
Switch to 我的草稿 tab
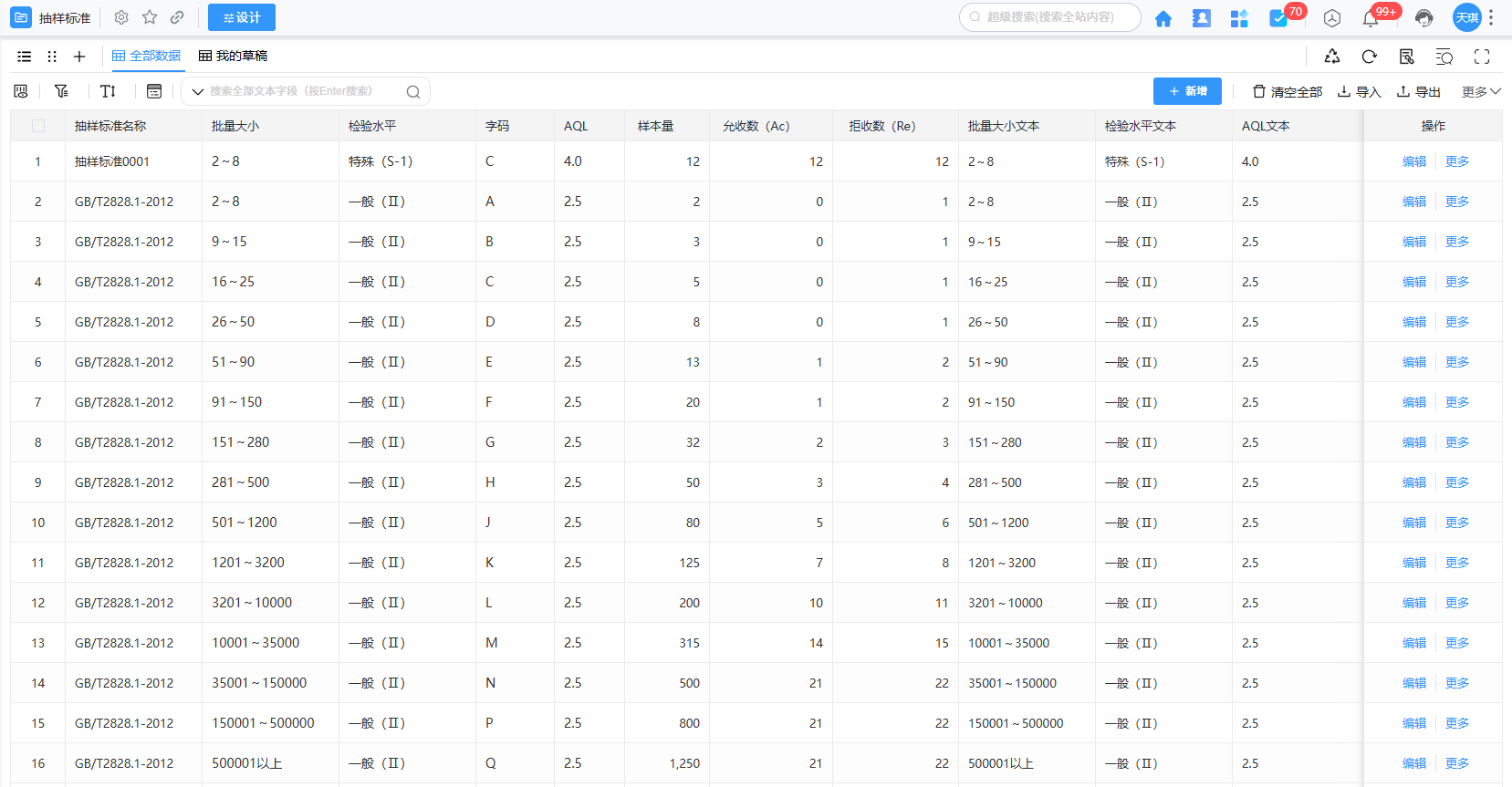coord(233,57)
